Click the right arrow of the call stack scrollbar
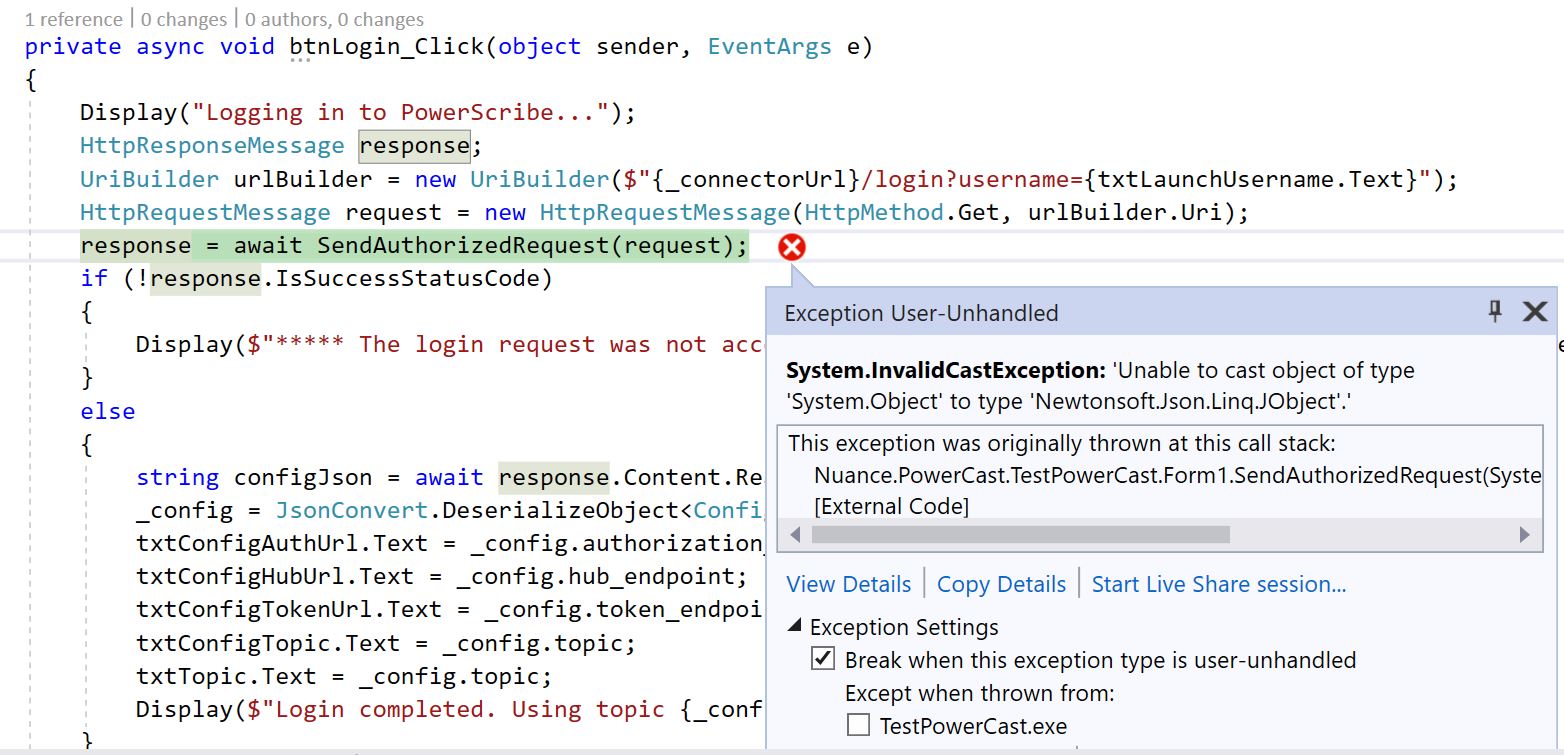Image resolution: width=1564 pixels, height=755 pixels. pos(1528,535)
